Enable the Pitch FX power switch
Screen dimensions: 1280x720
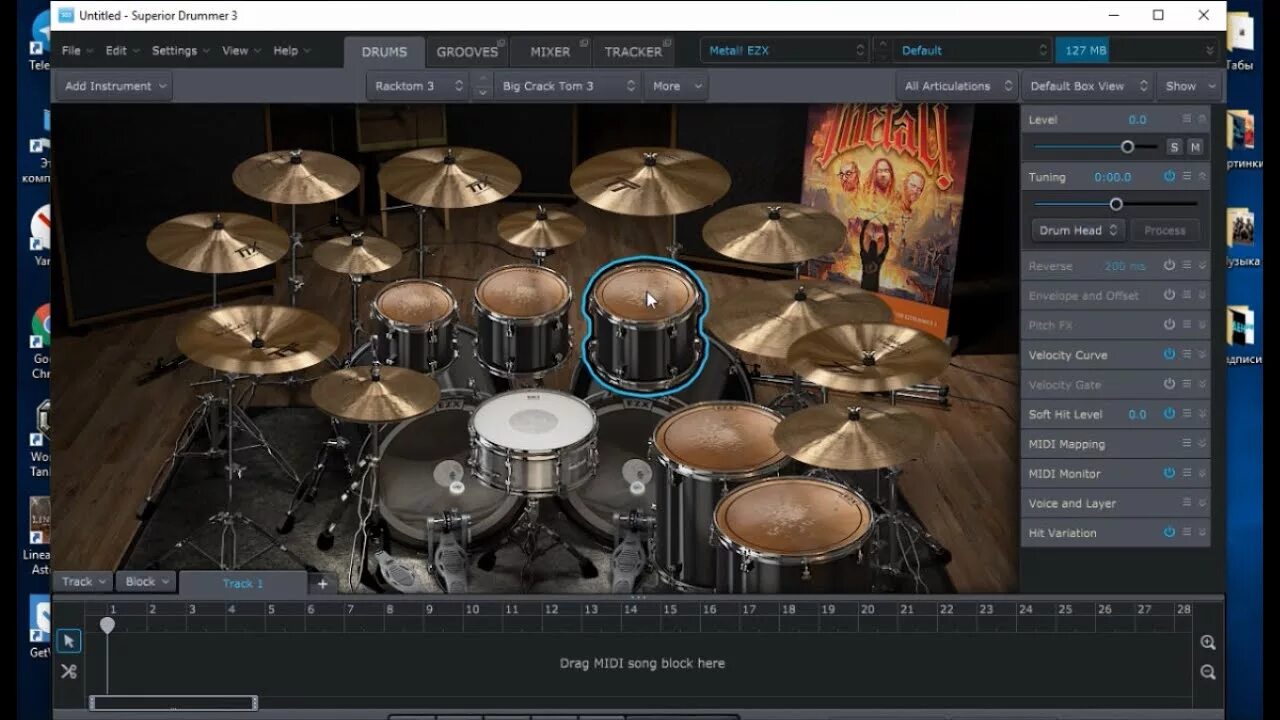[1169, 324]
